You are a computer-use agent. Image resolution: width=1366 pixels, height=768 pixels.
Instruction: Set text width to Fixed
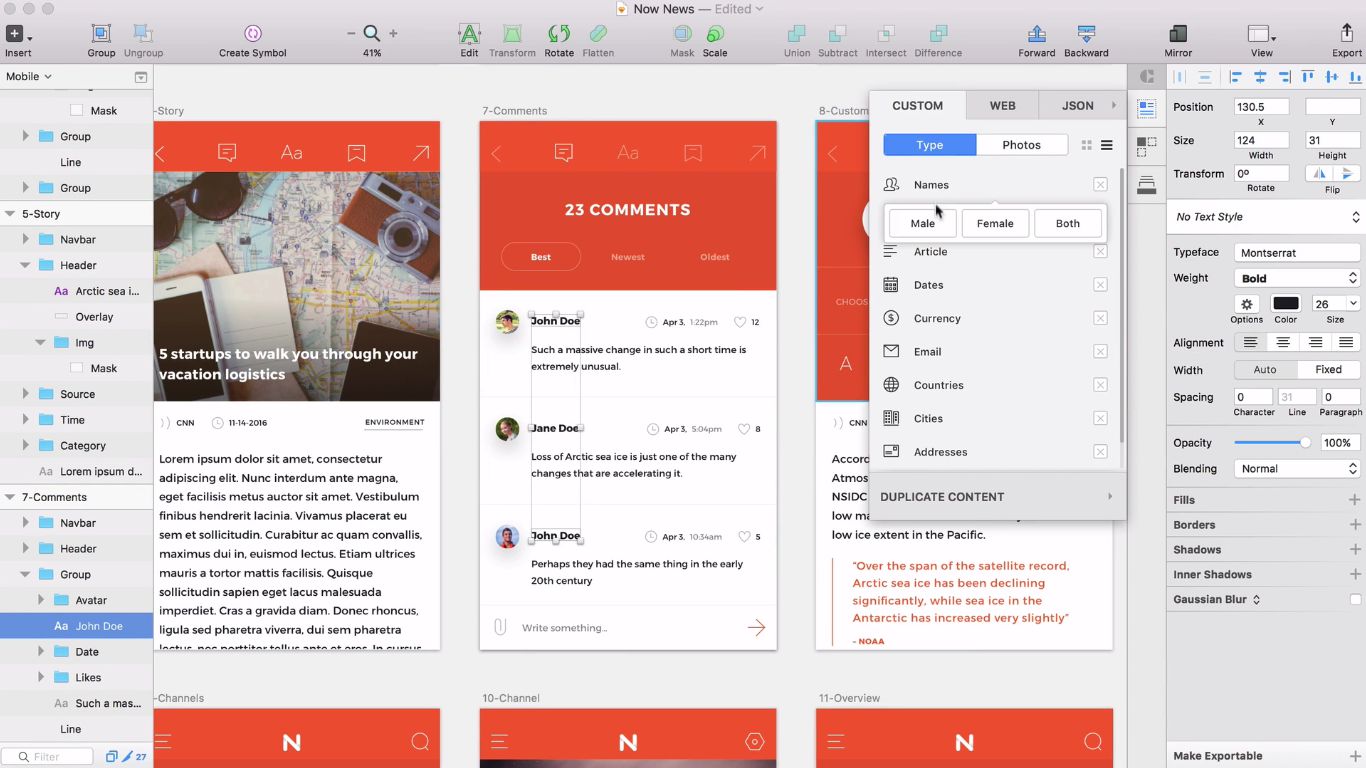1328,370
